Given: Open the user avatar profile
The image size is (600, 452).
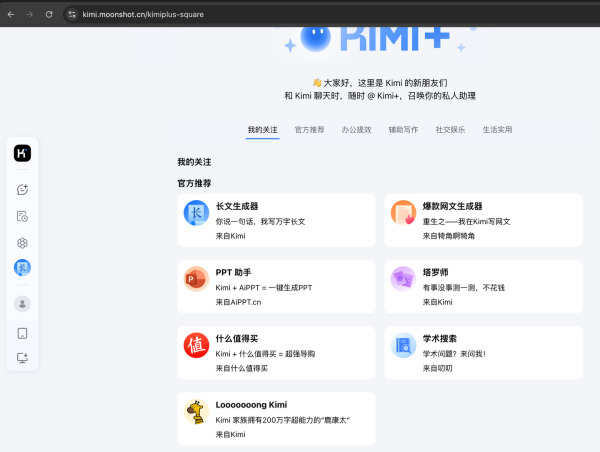Looking at the screenshot, I should (22, 304).
